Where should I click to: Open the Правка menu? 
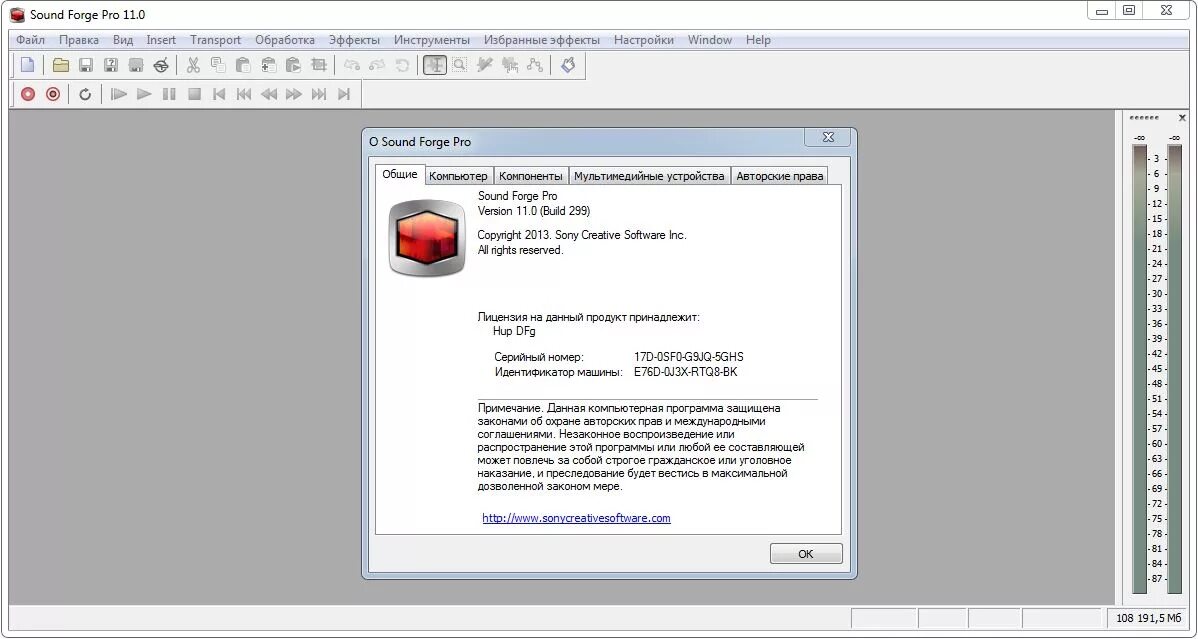(79, 40)
